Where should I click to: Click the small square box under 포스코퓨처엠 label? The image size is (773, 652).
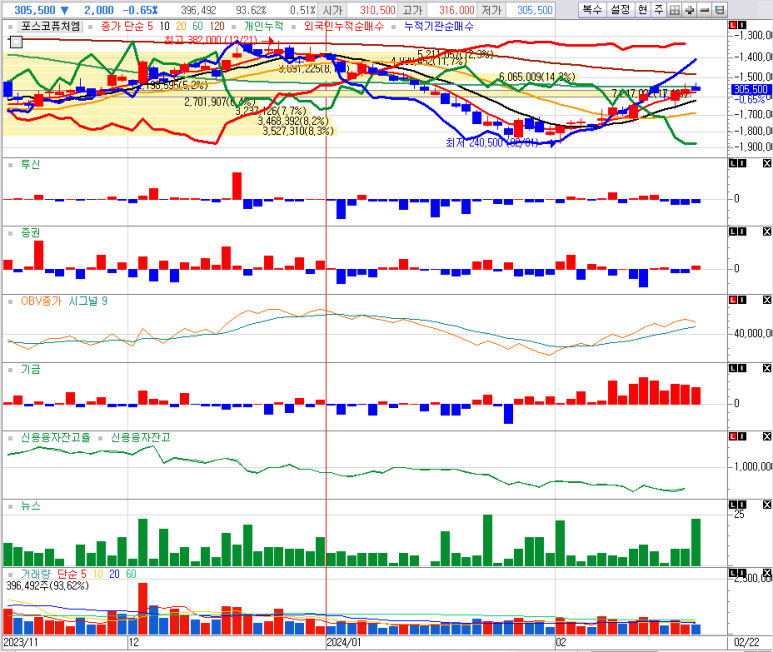(16, 42)
